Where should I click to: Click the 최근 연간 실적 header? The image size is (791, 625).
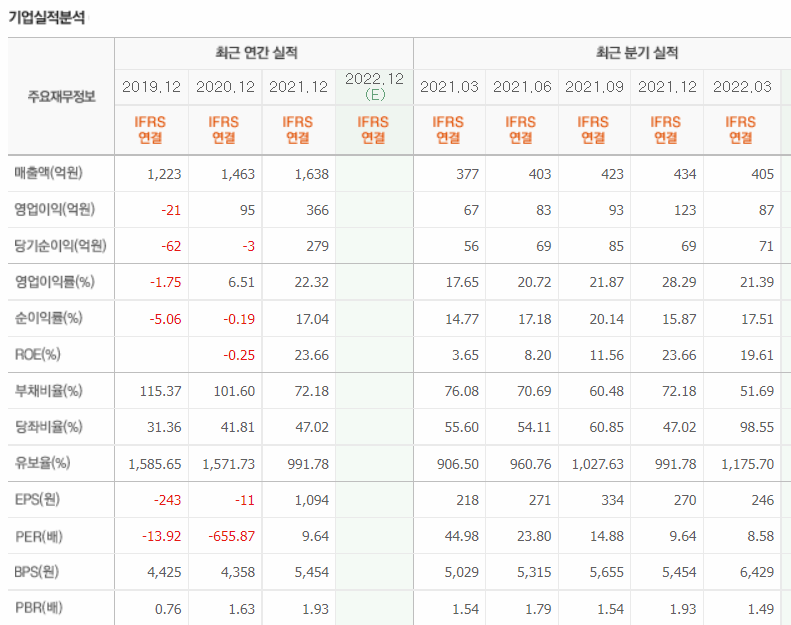tap(257, 52)
